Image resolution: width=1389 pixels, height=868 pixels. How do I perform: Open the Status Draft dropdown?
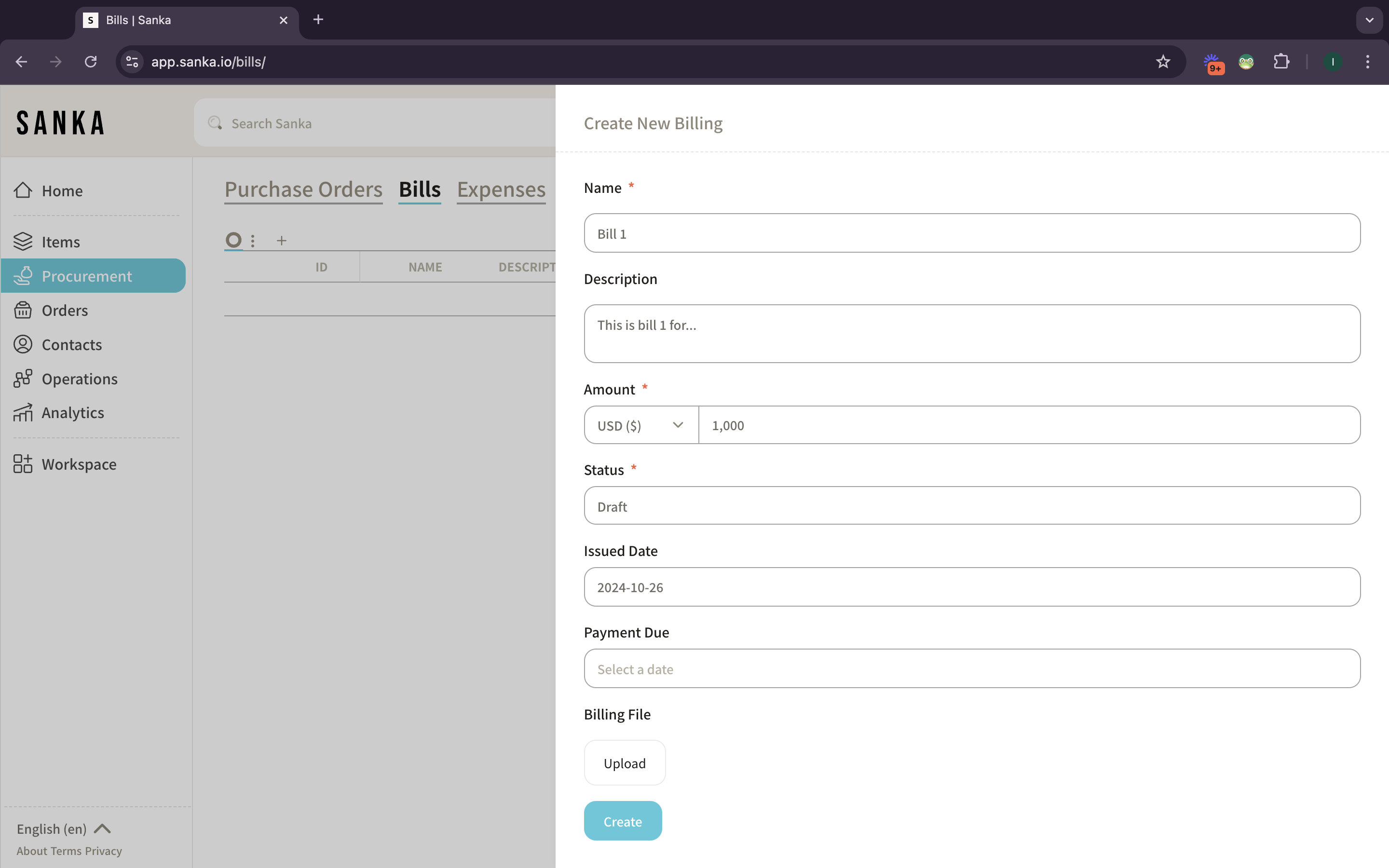972,506
